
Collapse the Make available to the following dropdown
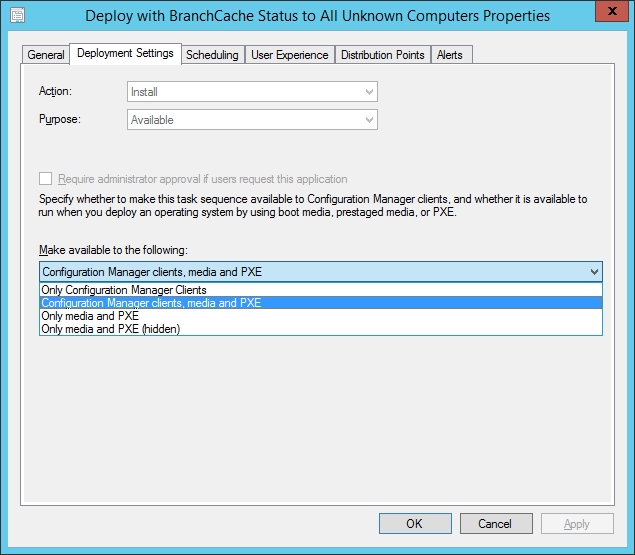click(x=594, y=272)
